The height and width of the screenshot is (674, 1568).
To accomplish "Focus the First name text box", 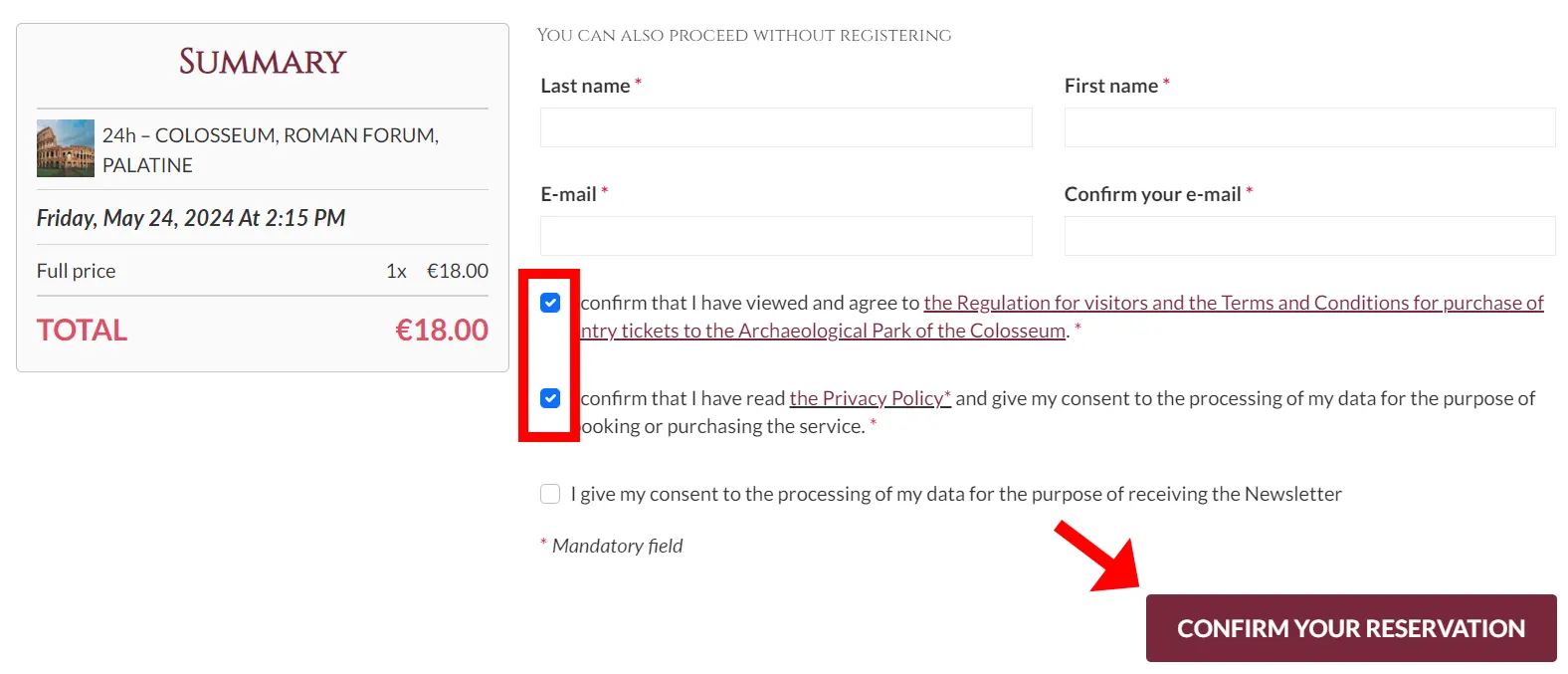I will pyautogui.click(x=1309, y=127).
